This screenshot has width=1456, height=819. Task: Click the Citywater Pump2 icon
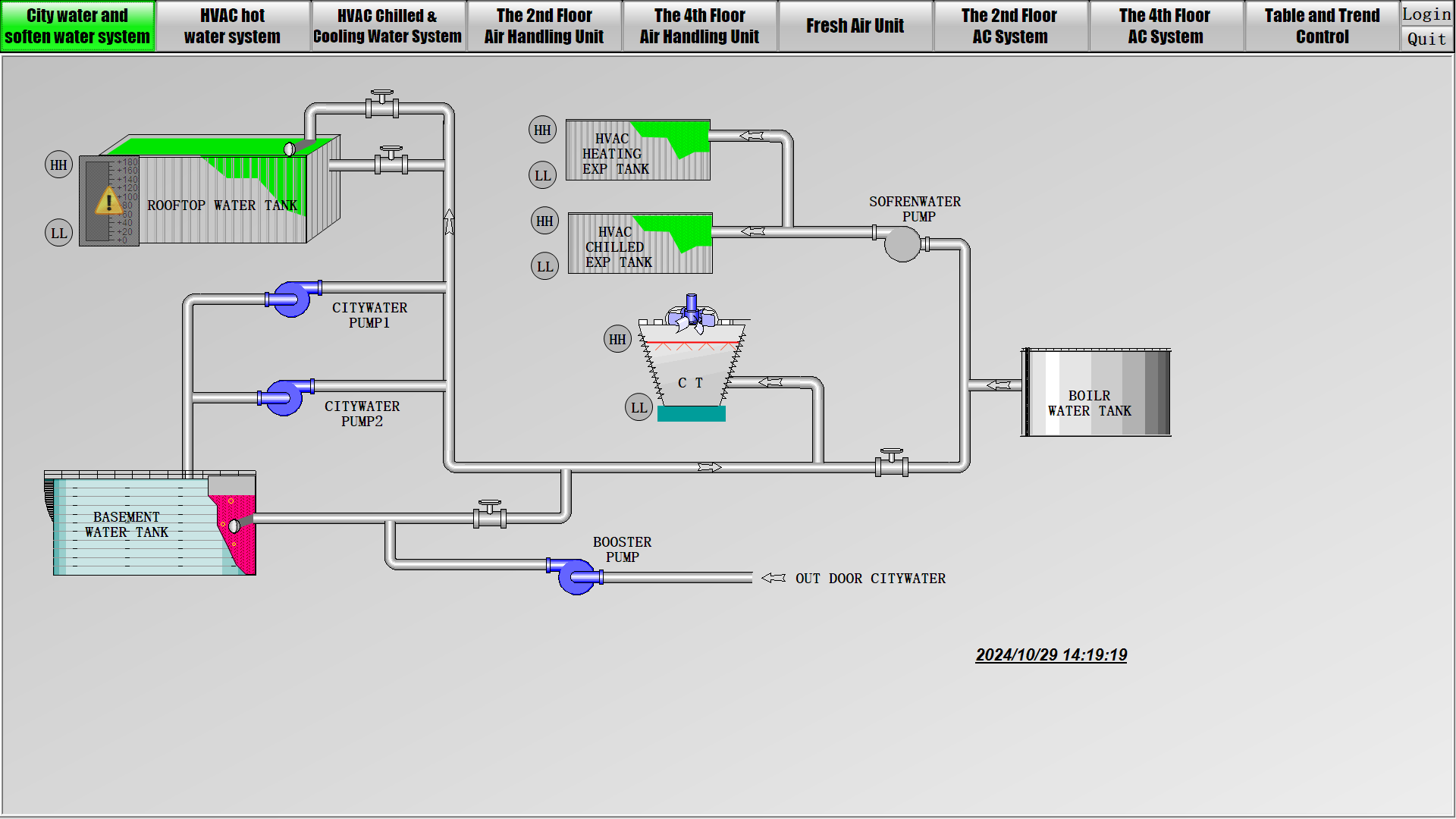(285, 397)
